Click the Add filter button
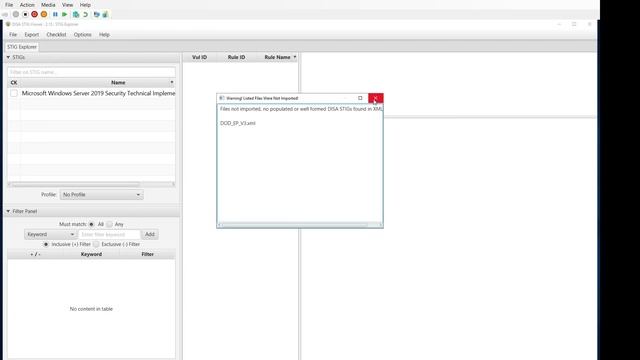The image size is (640, 360). pyautogui.click(x=150, y=234)
